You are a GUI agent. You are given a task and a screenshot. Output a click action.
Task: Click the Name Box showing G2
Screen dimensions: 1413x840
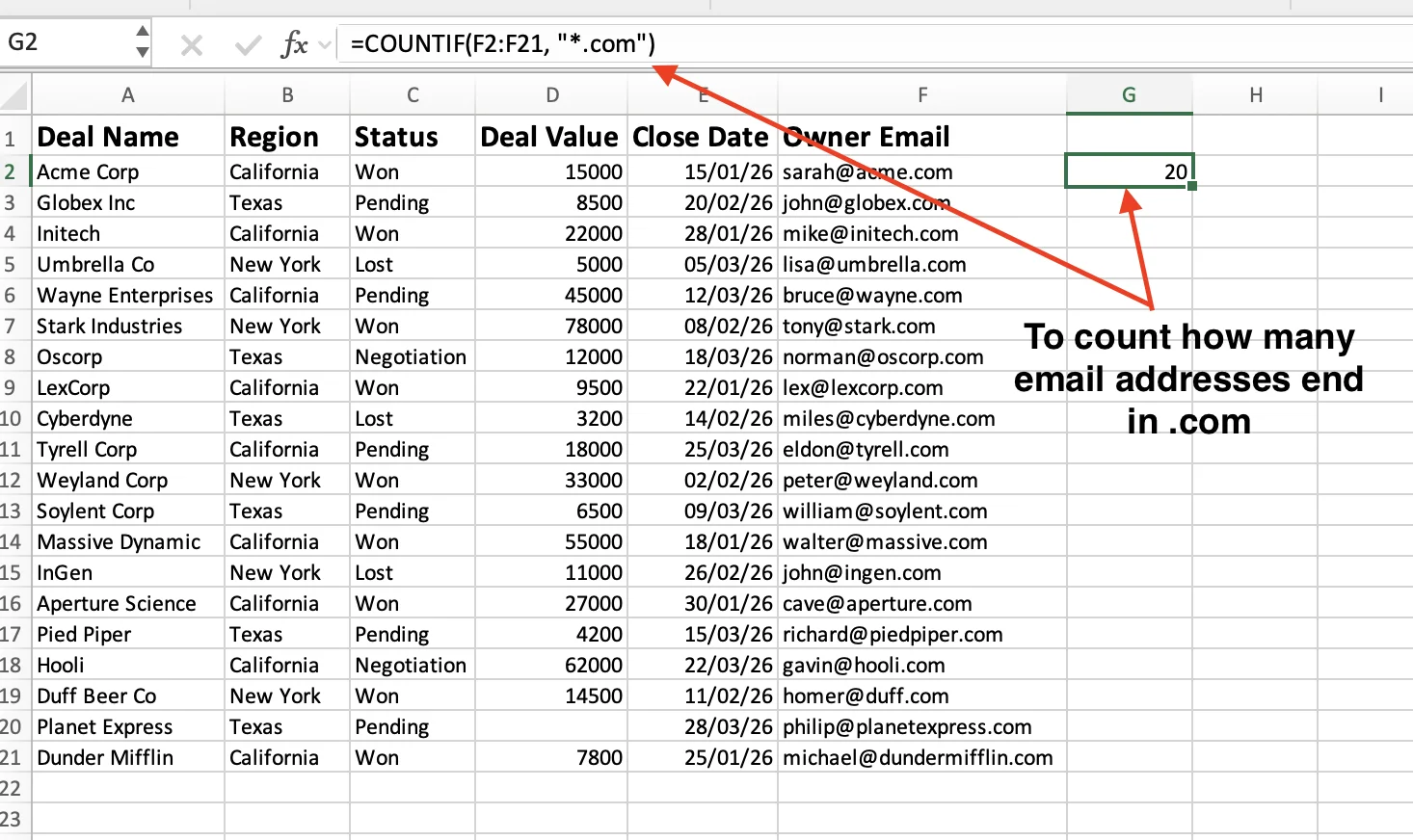click(67, 42)
